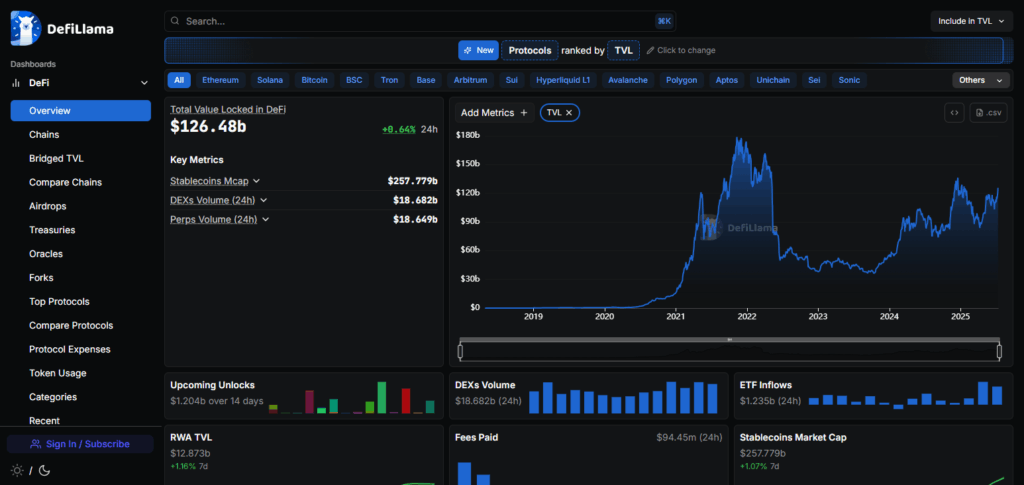Go to Compare Chains page
1024x485 pixels.
coord(65,182)
